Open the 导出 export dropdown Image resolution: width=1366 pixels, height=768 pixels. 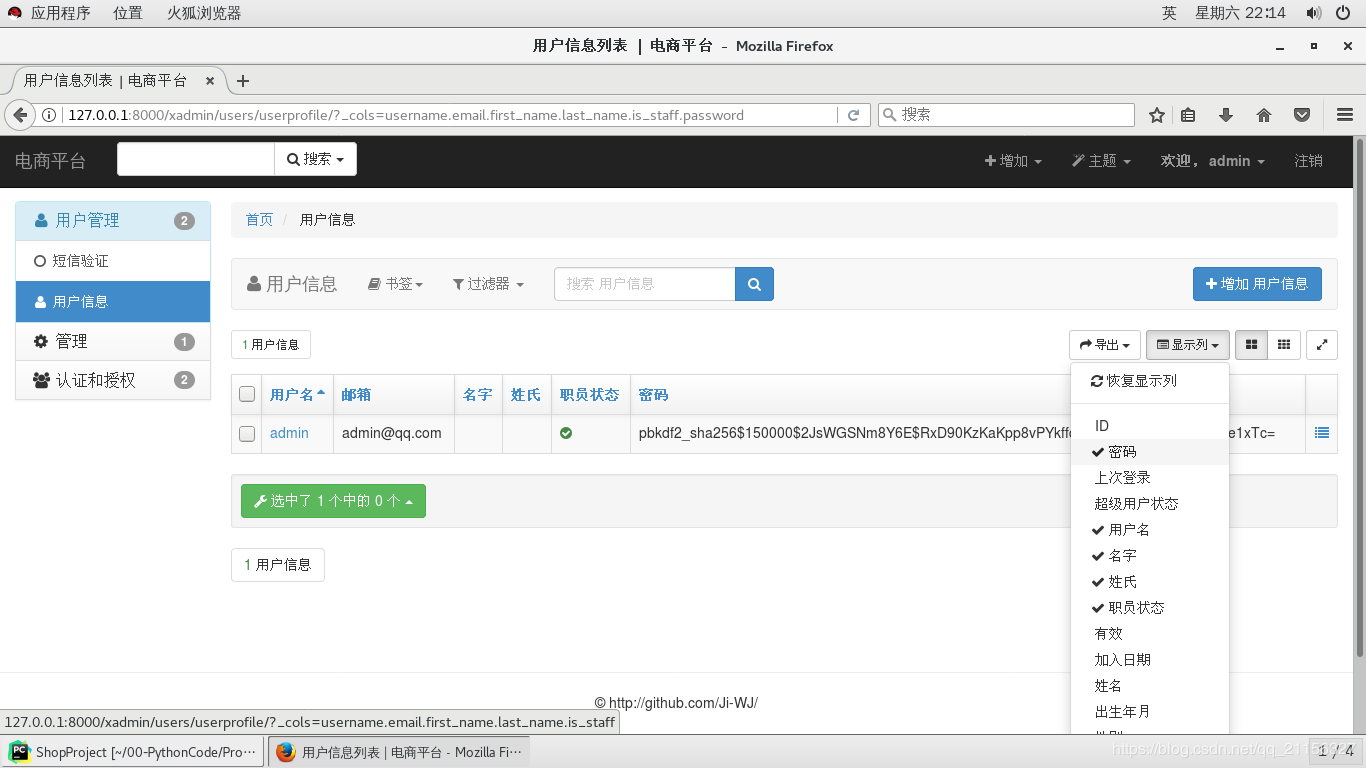point(1105,345)
